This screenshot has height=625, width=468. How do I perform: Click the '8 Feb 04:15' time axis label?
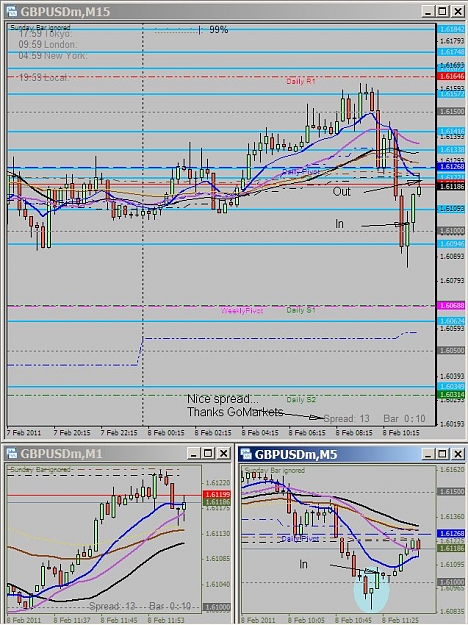click(260, 433)
